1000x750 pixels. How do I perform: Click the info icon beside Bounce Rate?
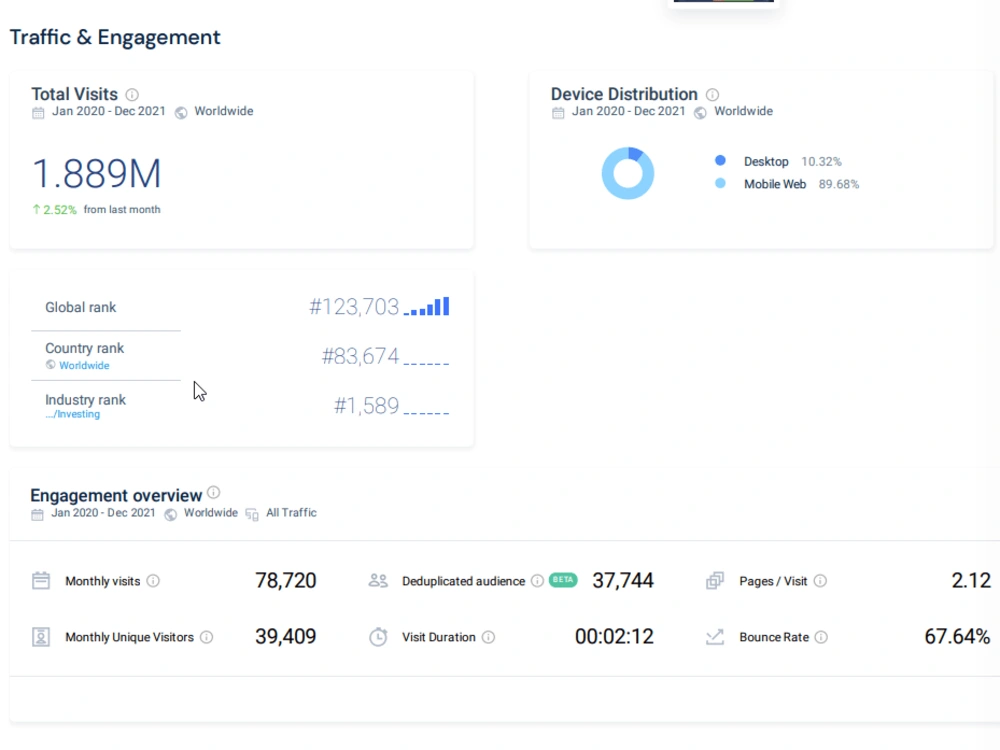821,637
